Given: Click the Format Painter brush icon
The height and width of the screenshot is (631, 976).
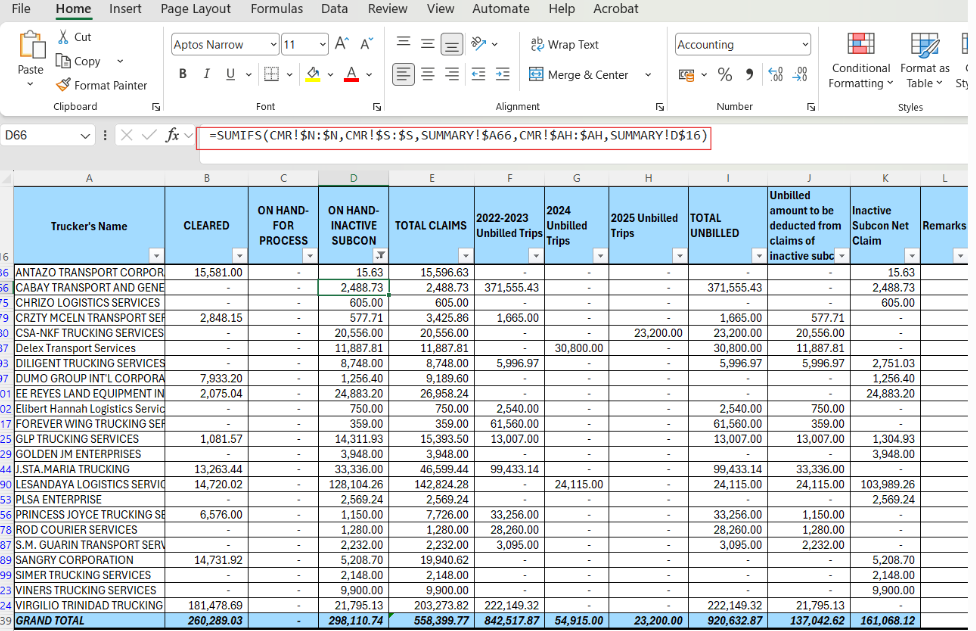Looking at the screenshot, I should pos(63,85).
